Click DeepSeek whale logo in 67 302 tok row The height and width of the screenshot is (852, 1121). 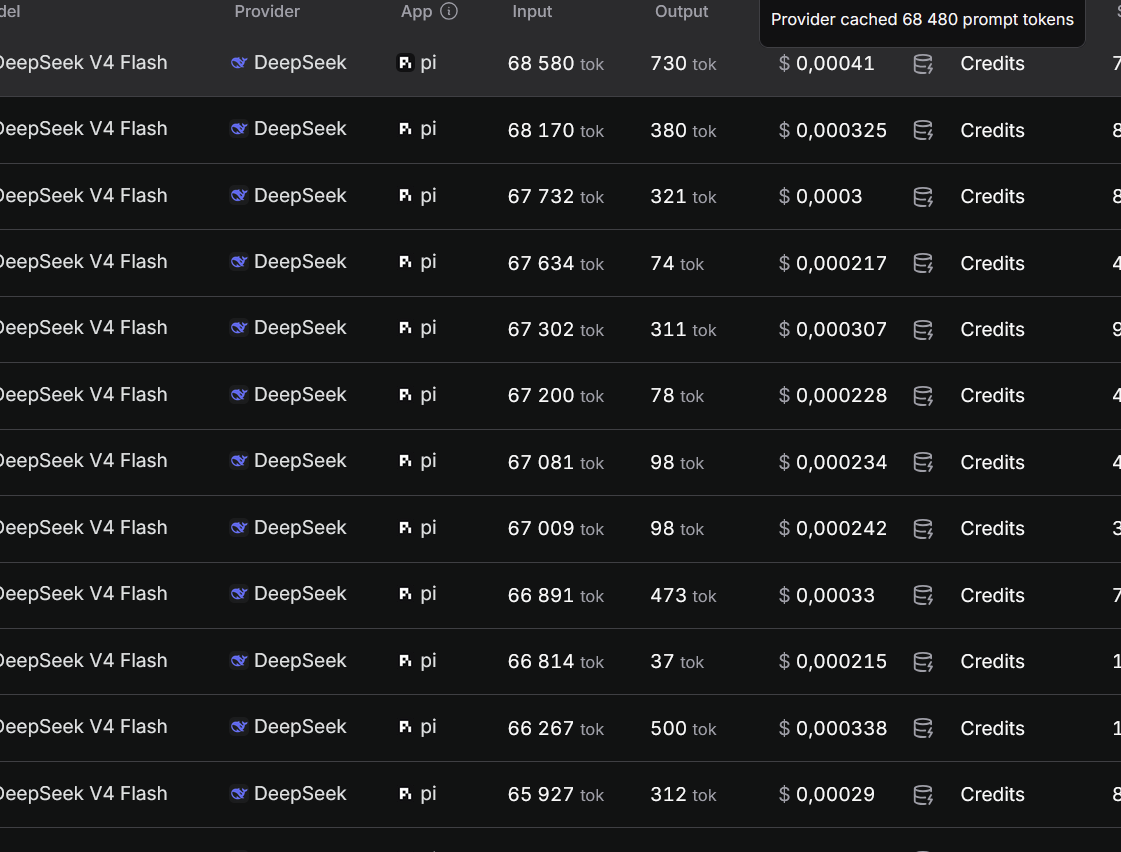click(x=239, y=327)
